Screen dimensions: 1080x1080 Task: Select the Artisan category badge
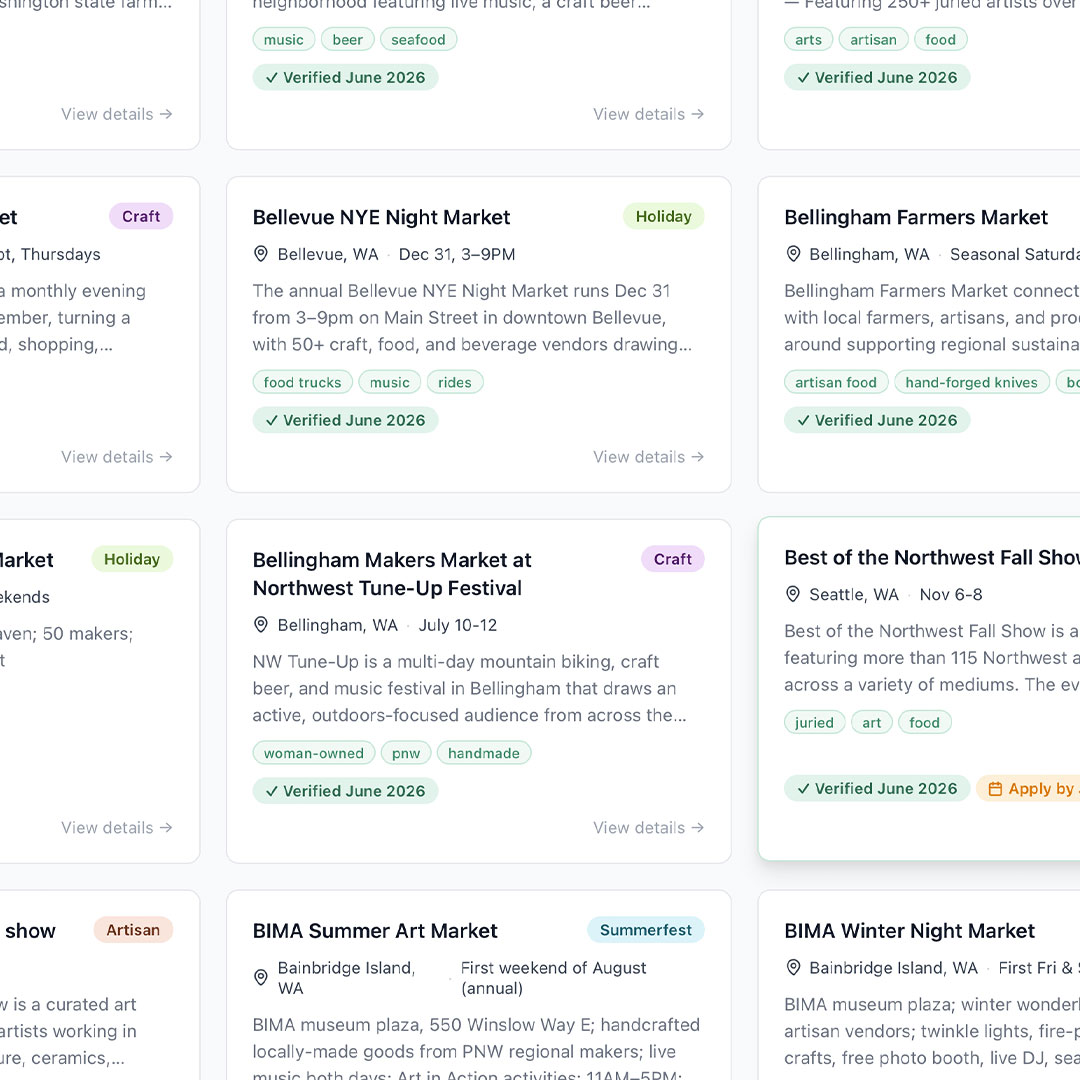point(133,930)
